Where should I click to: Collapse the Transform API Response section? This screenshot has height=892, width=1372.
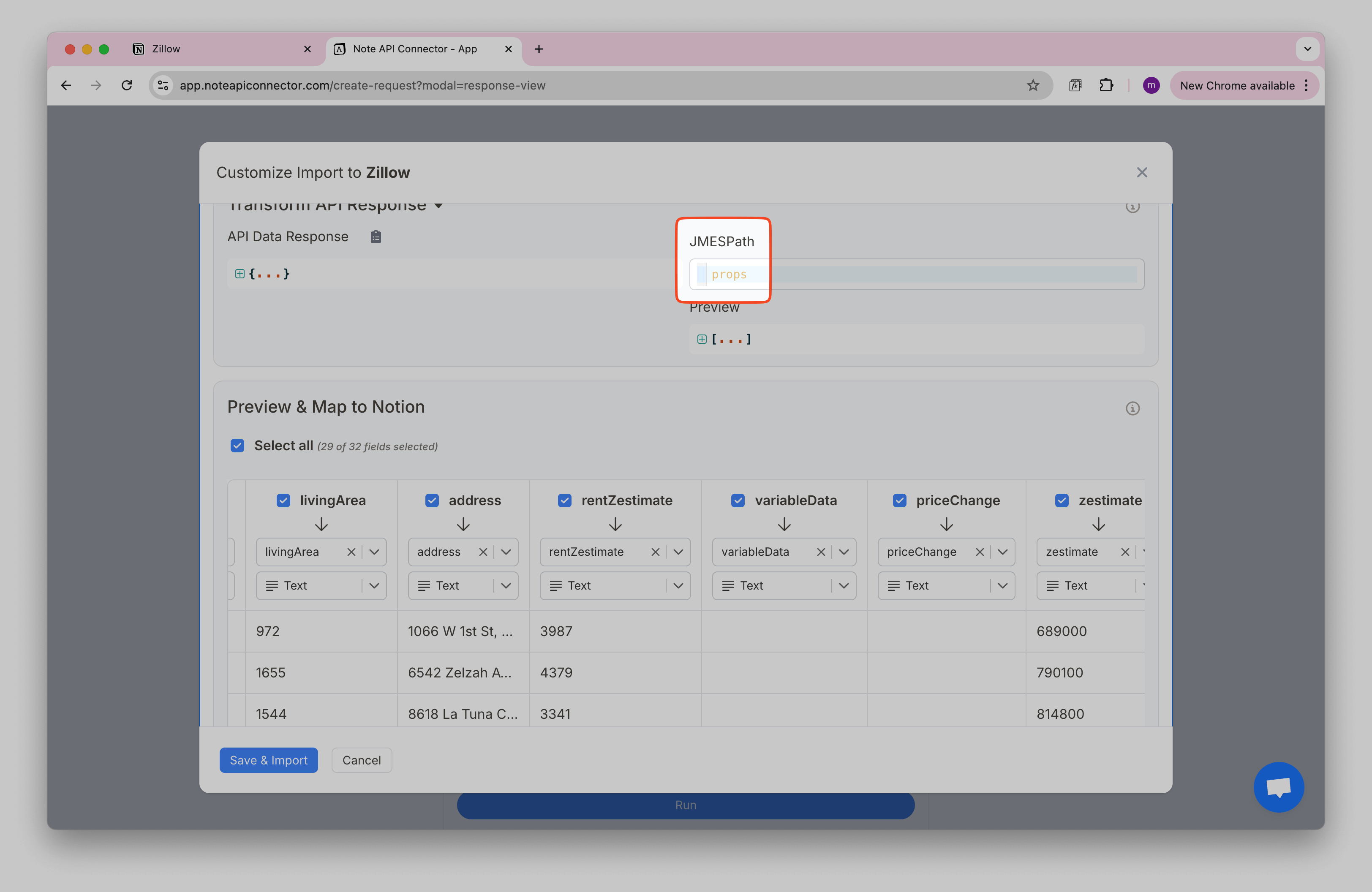[x=439, y=206]
